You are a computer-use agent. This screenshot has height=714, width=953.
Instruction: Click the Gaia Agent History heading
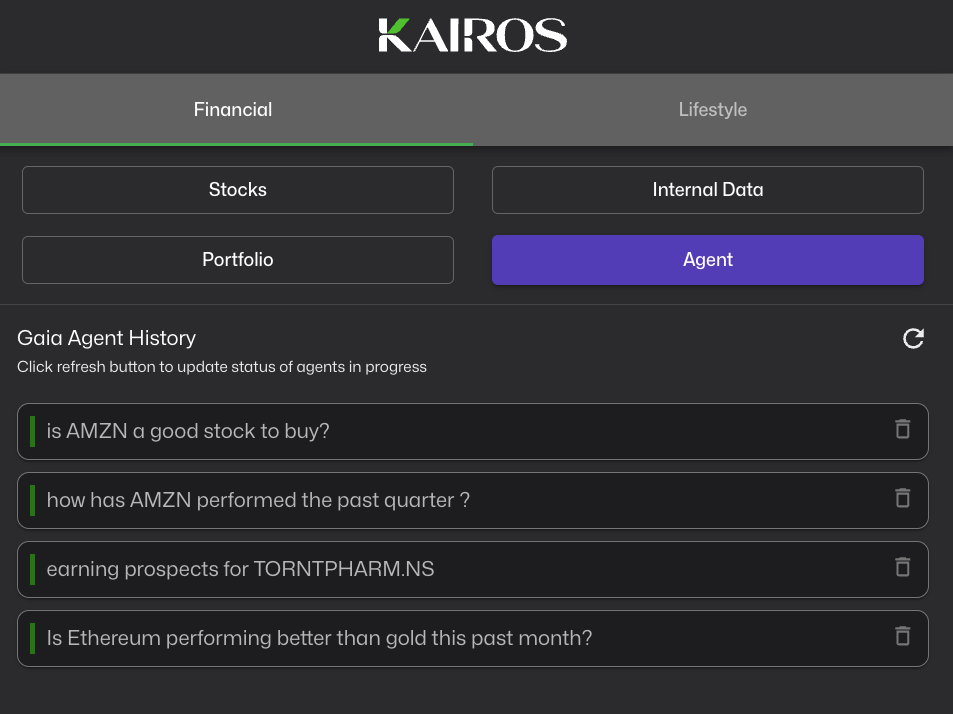point(107,338)
